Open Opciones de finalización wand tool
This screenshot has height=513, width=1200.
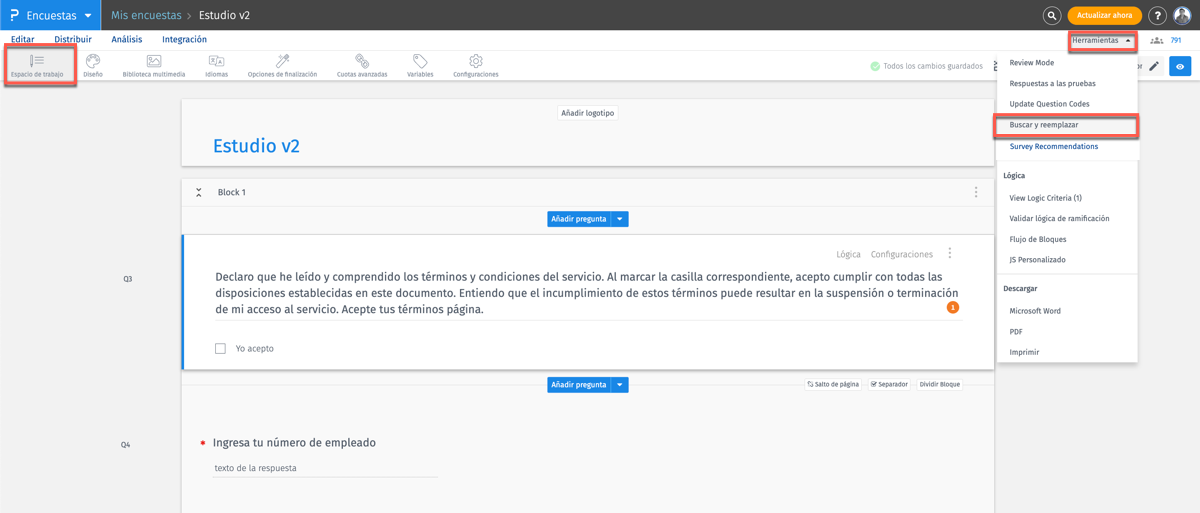tap(282, 66)
